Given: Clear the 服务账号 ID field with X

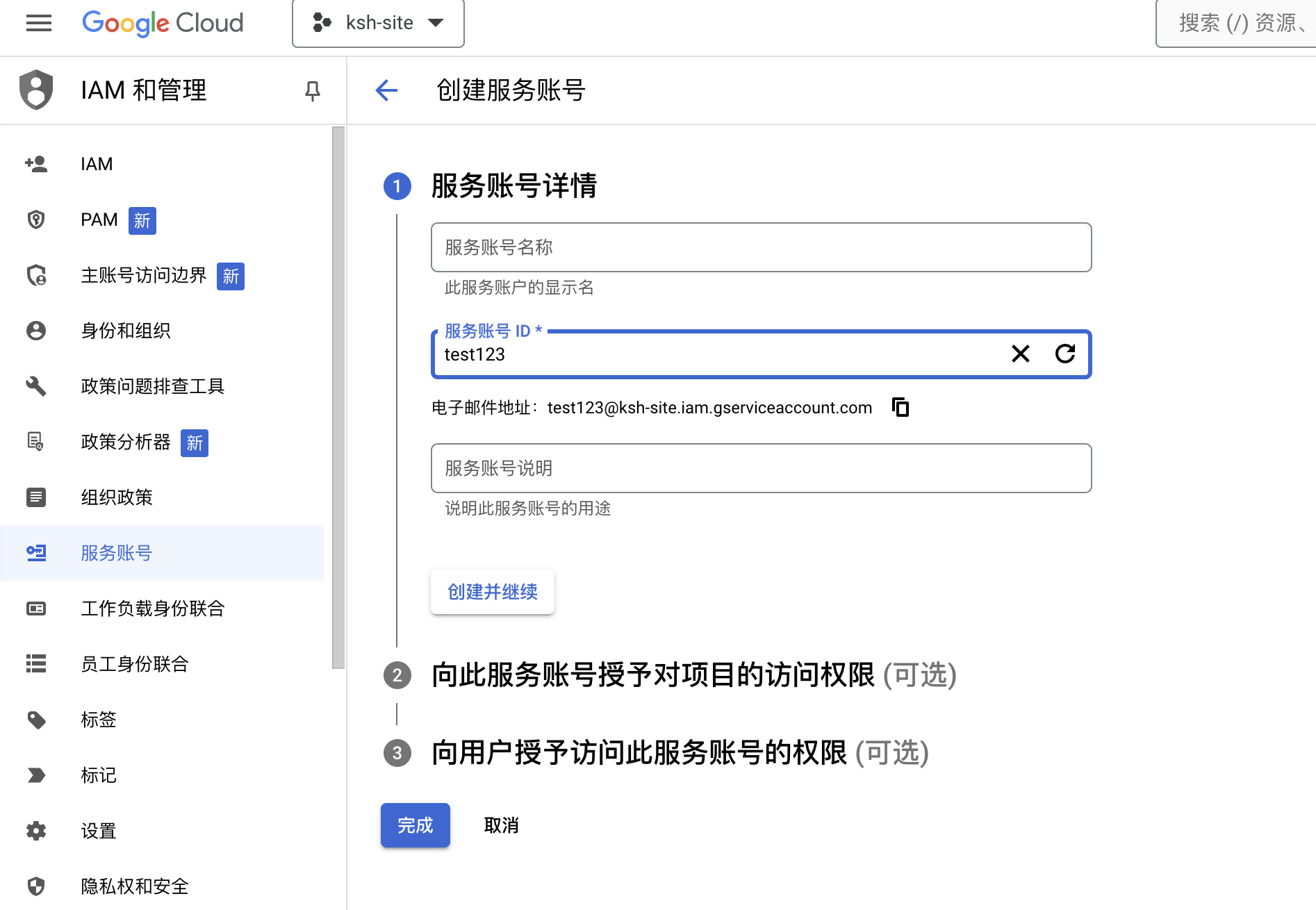Looking at the screenshot, I should (x=1021, y=354).
